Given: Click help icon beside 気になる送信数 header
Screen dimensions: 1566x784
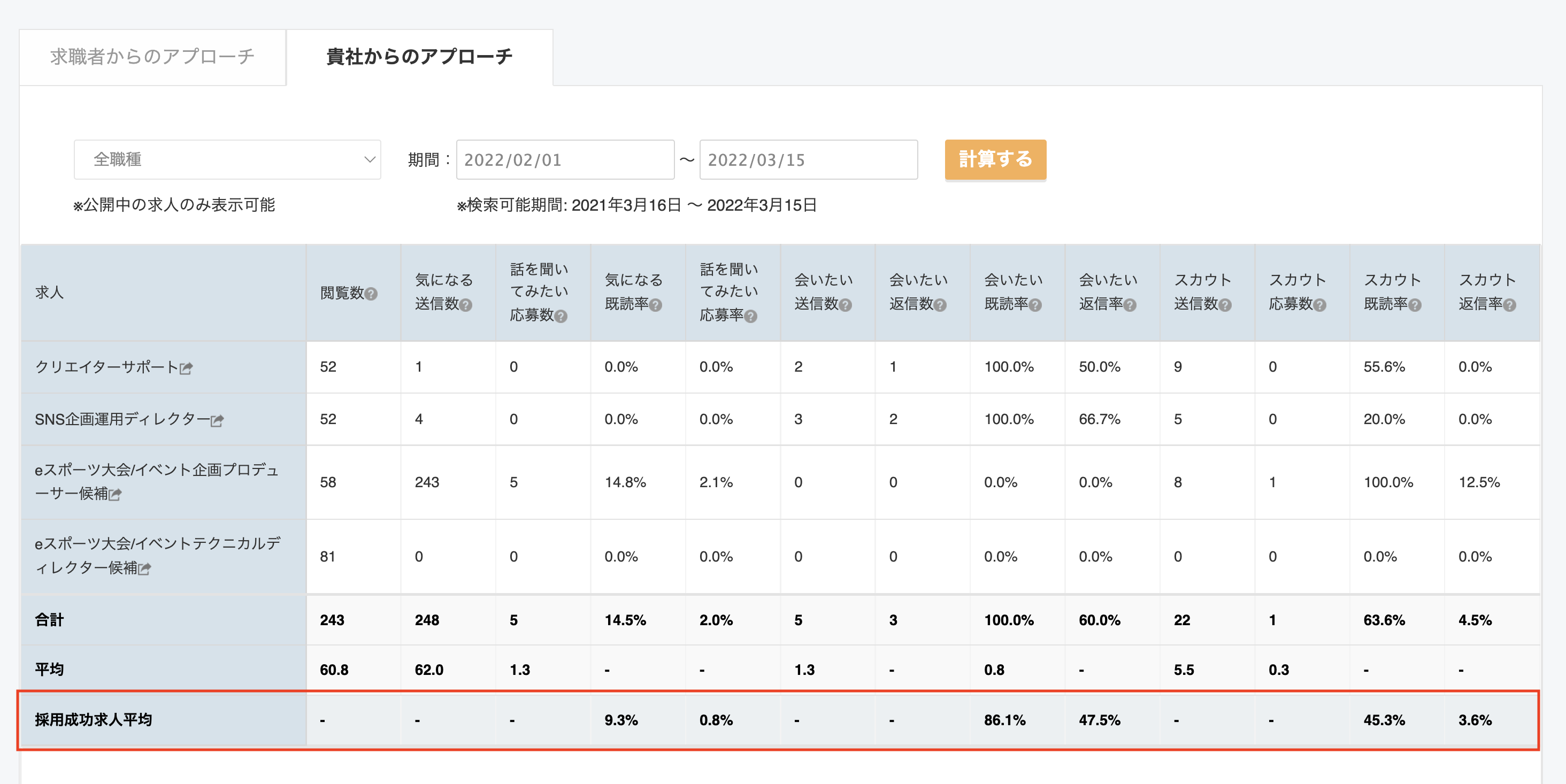Looking at the screenshot, I should point(466,305).
